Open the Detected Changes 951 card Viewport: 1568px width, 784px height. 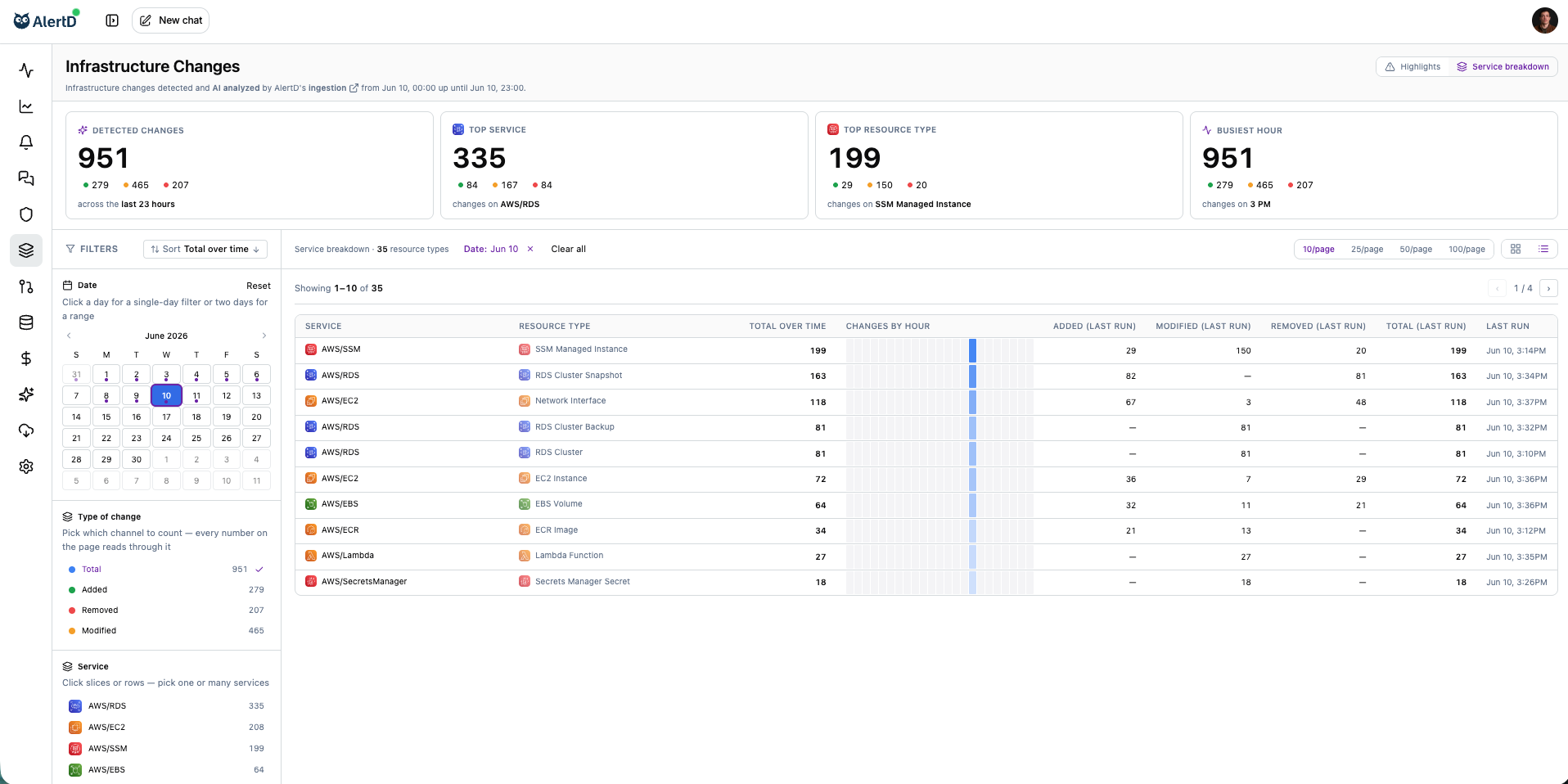click(250, 165)
